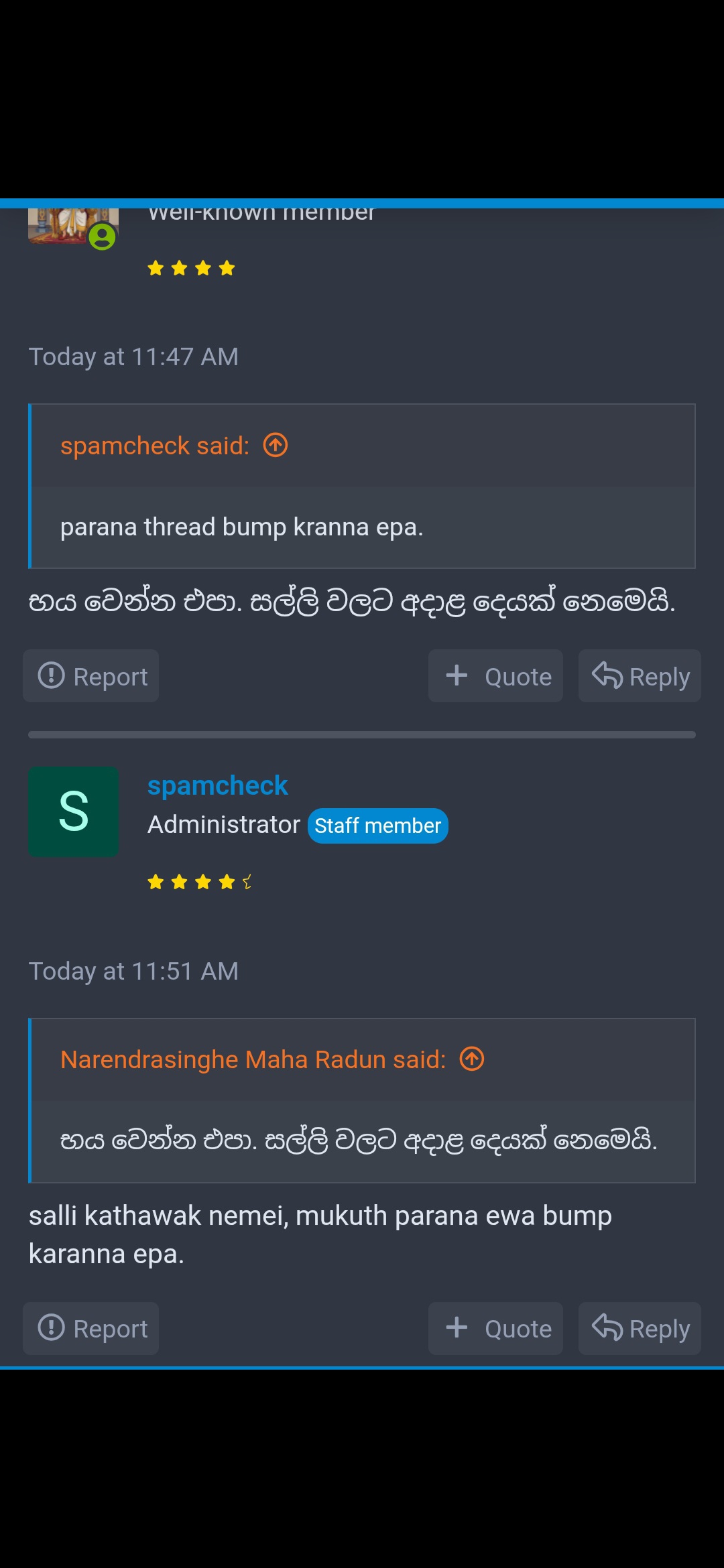Click the 'spamcheck said:' quote header
This screenshot has width=724, height=1568.
155,446
